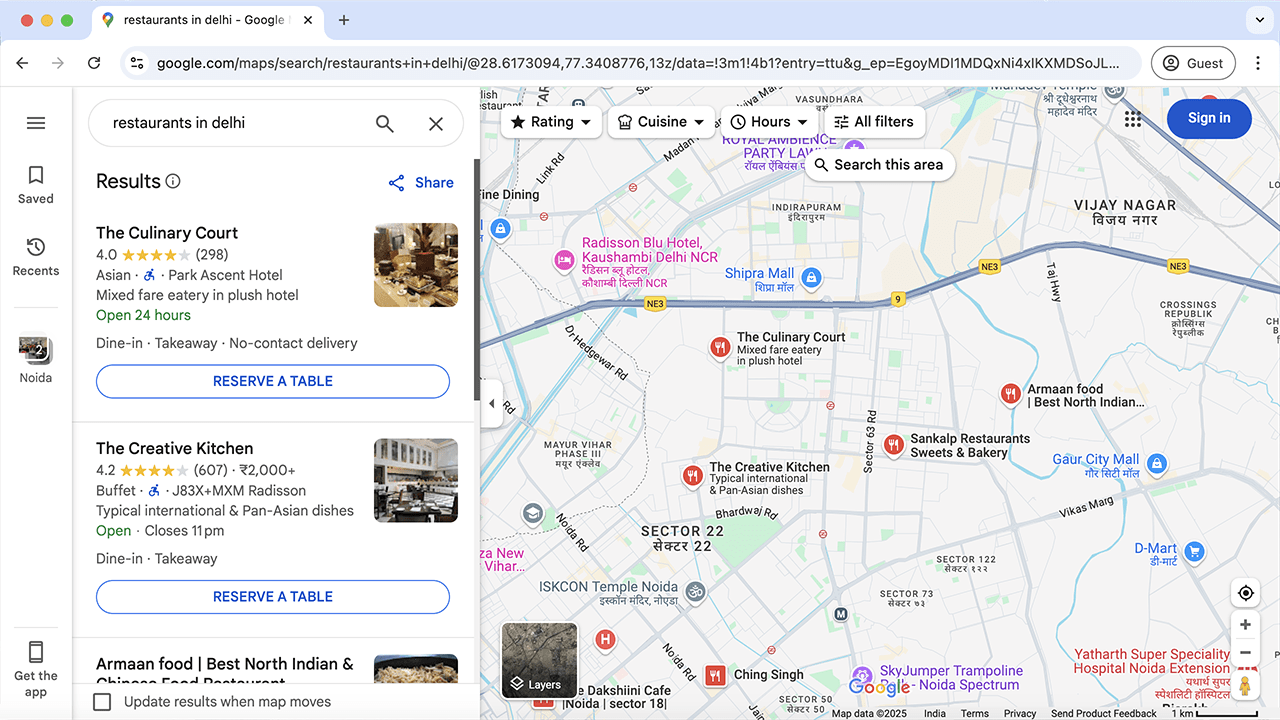The width and height of the screenshot is (1280, 720).
Task: Open the Cuisine filter dropdown
Action: pyautogui.click(x=661, y=122)
